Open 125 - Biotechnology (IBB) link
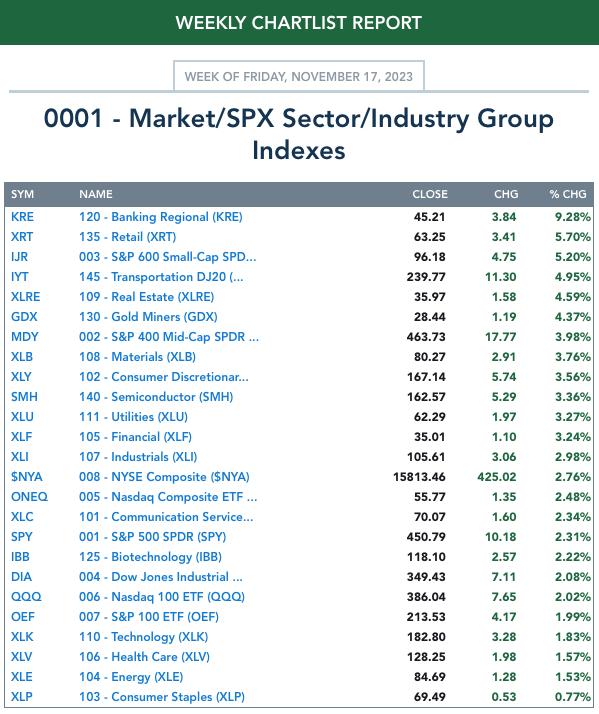Viewport: 599px width, 714px height. pos(150,557)
